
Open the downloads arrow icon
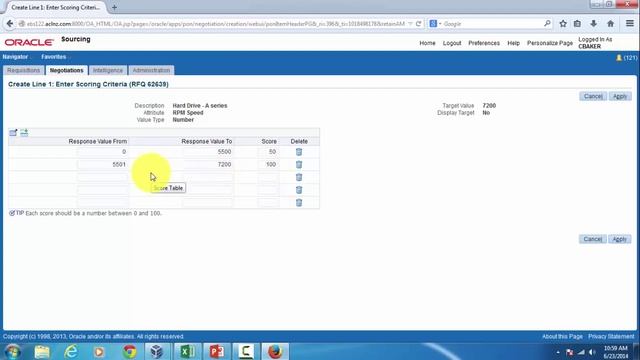pyautogui.click(x=593, y=24)
